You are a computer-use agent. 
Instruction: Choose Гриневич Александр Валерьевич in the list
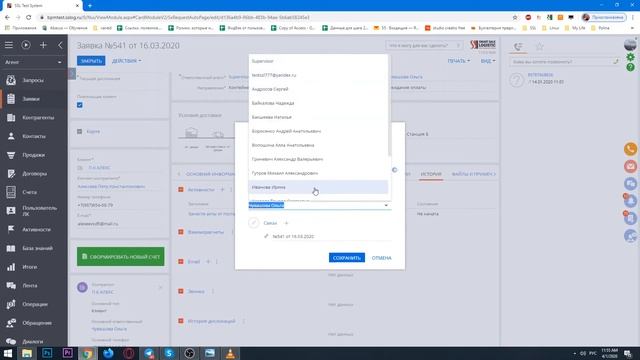pyautogui.click(x=318, y=159)
